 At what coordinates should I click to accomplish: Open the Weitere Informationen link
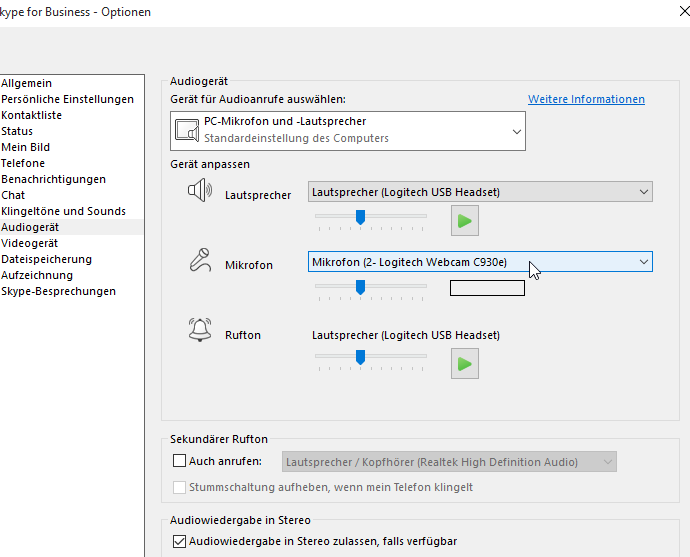coord(586,99)
